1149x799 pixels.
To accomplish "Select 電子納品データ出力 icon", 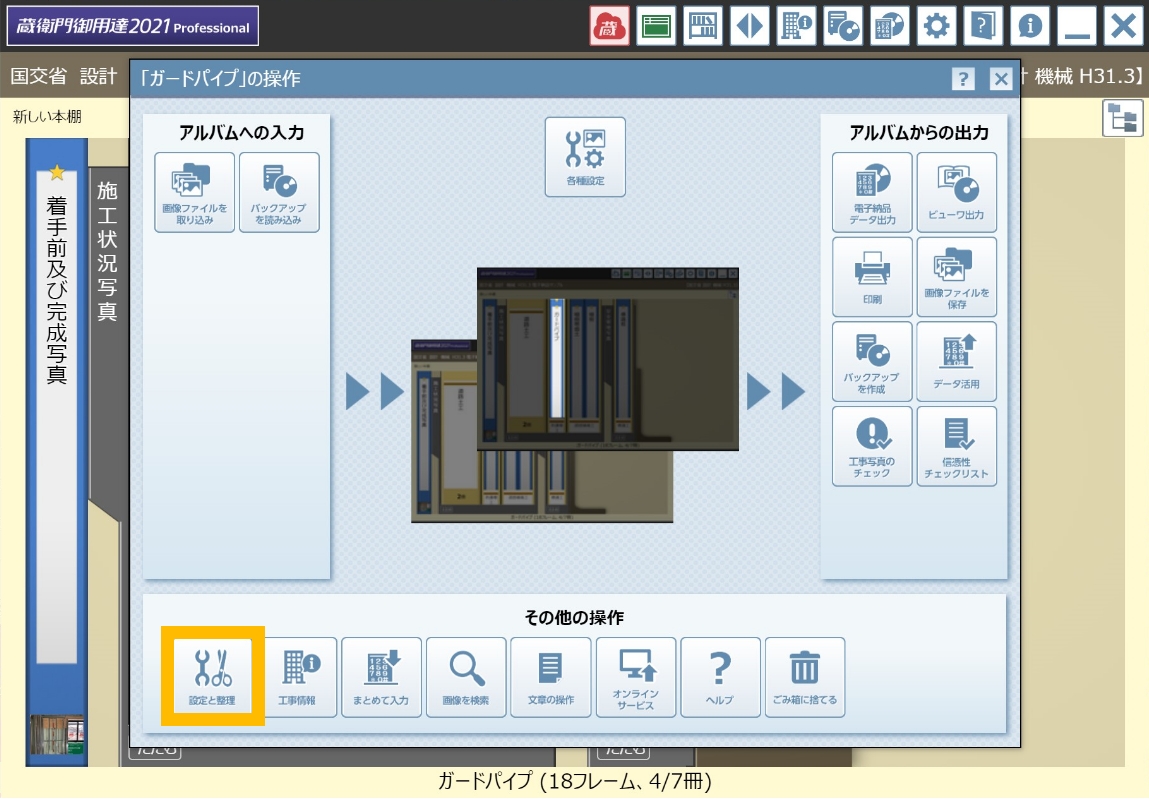I will pyautogui.click(x=872, y=192).
